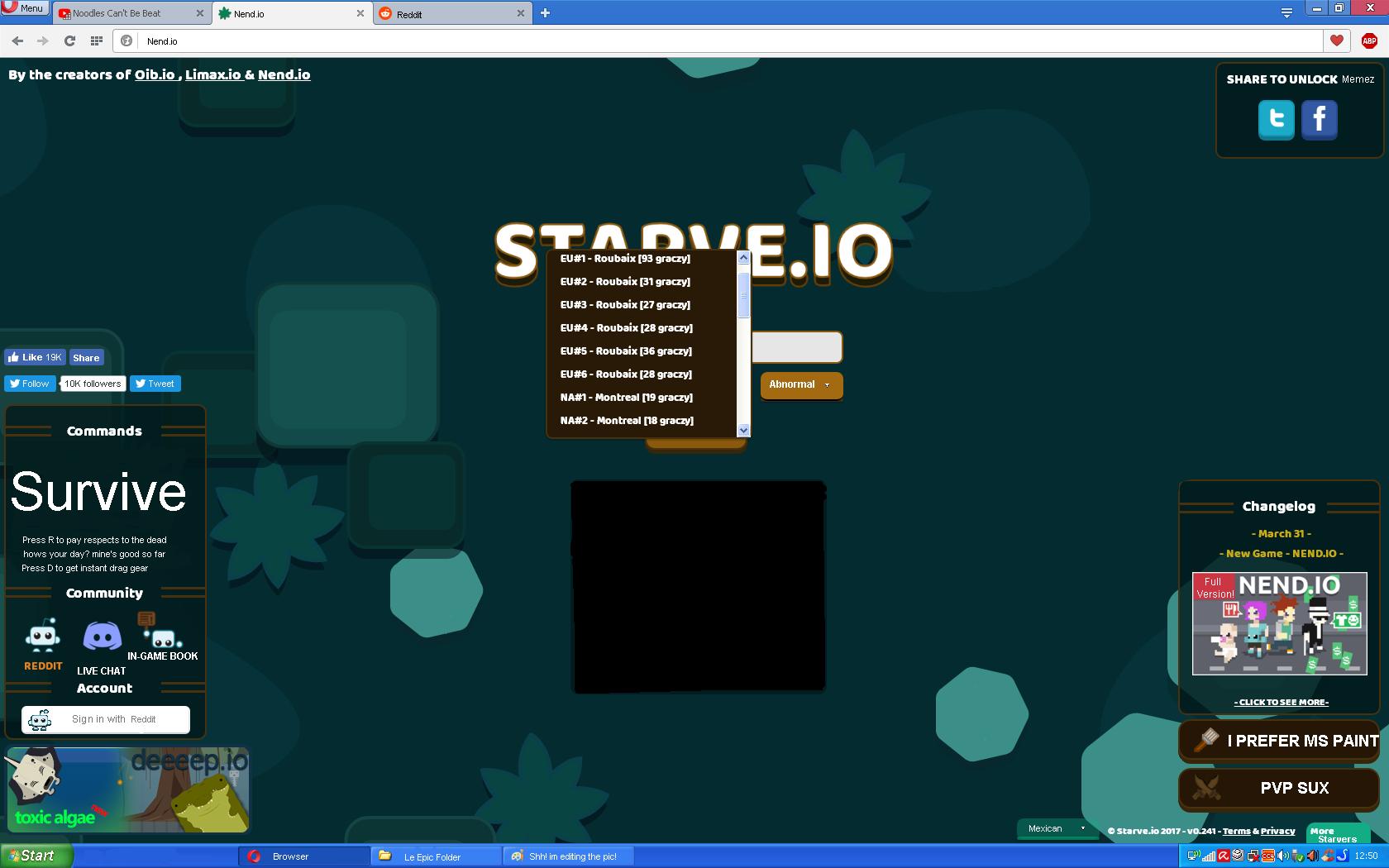This screenshot has width=1389, height=868.
Task: Open Discord Live Chat icon
Action: 103,637
